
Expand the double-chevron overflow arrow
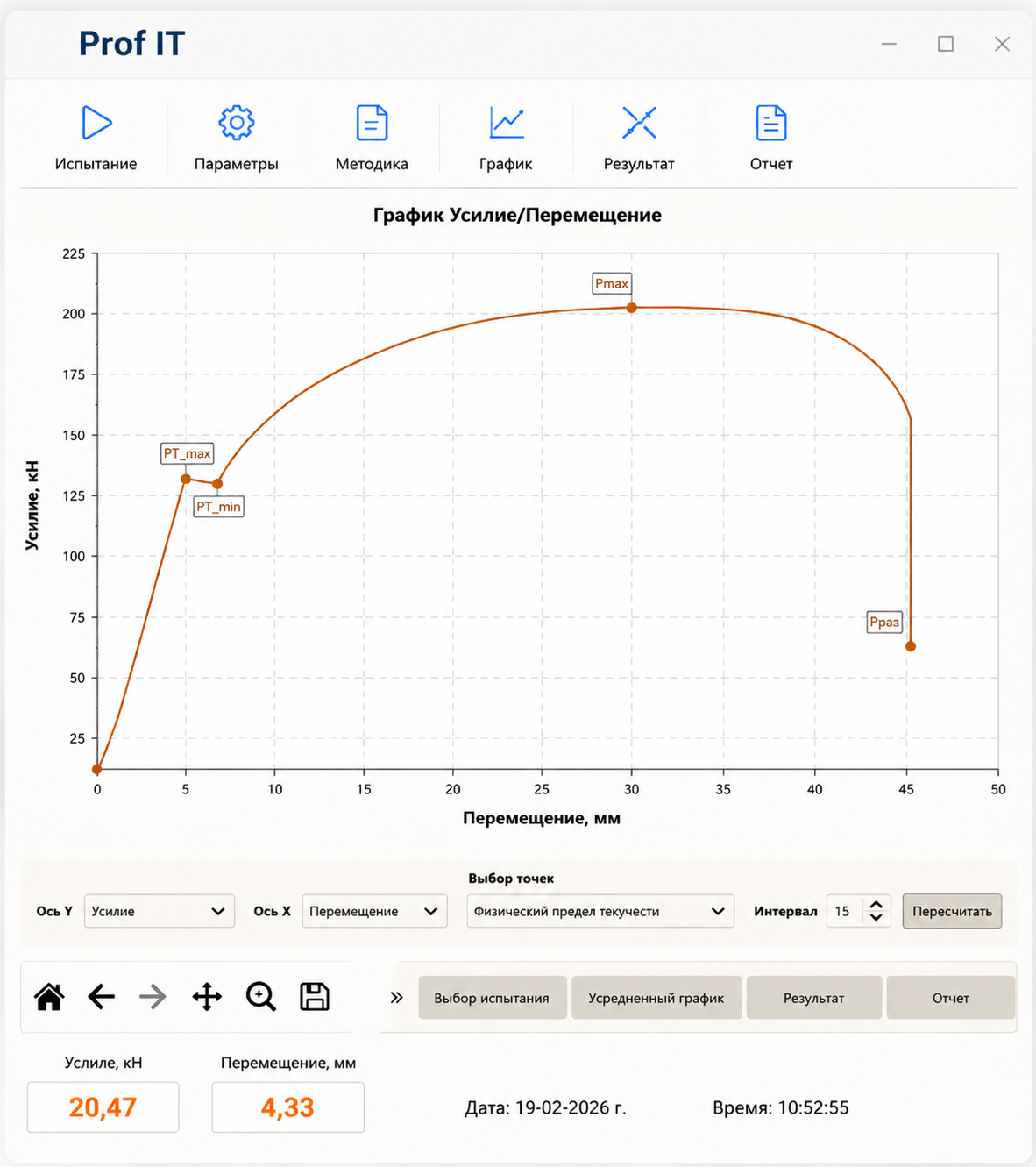point(397,998)
